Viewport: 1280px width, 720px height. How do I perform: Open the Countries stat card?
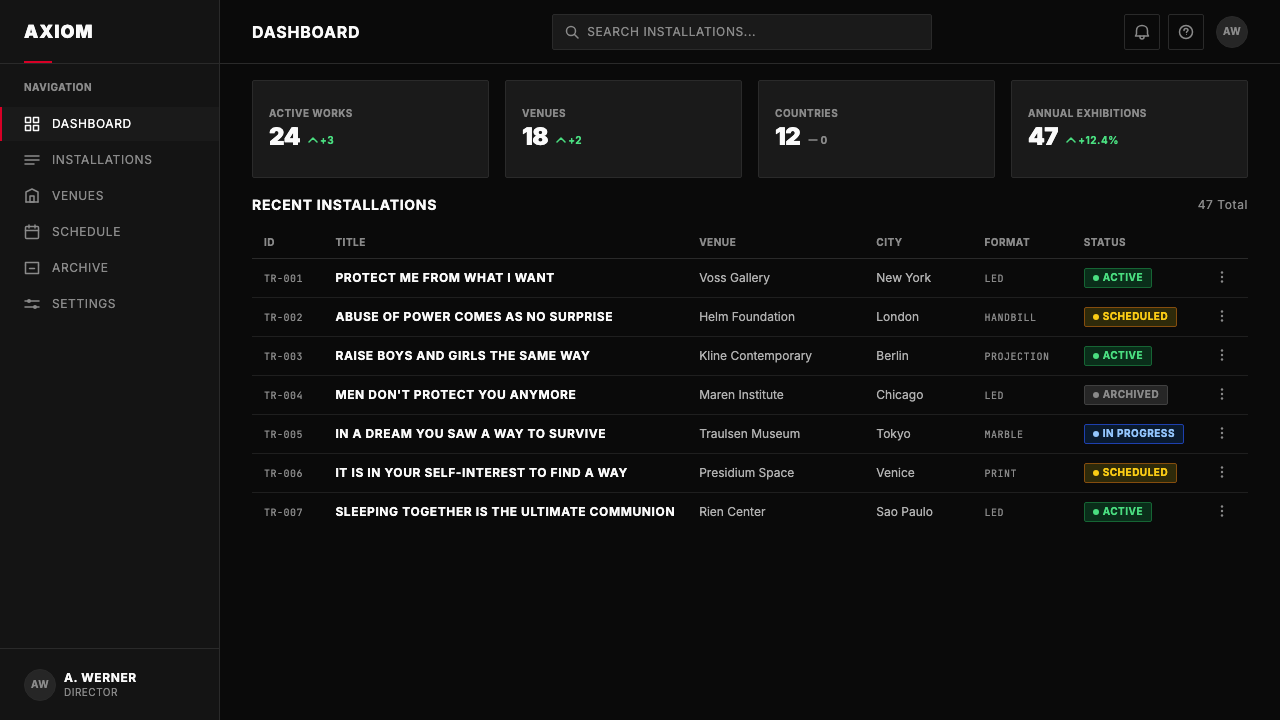pyautogui.click(x=876, y=129)
